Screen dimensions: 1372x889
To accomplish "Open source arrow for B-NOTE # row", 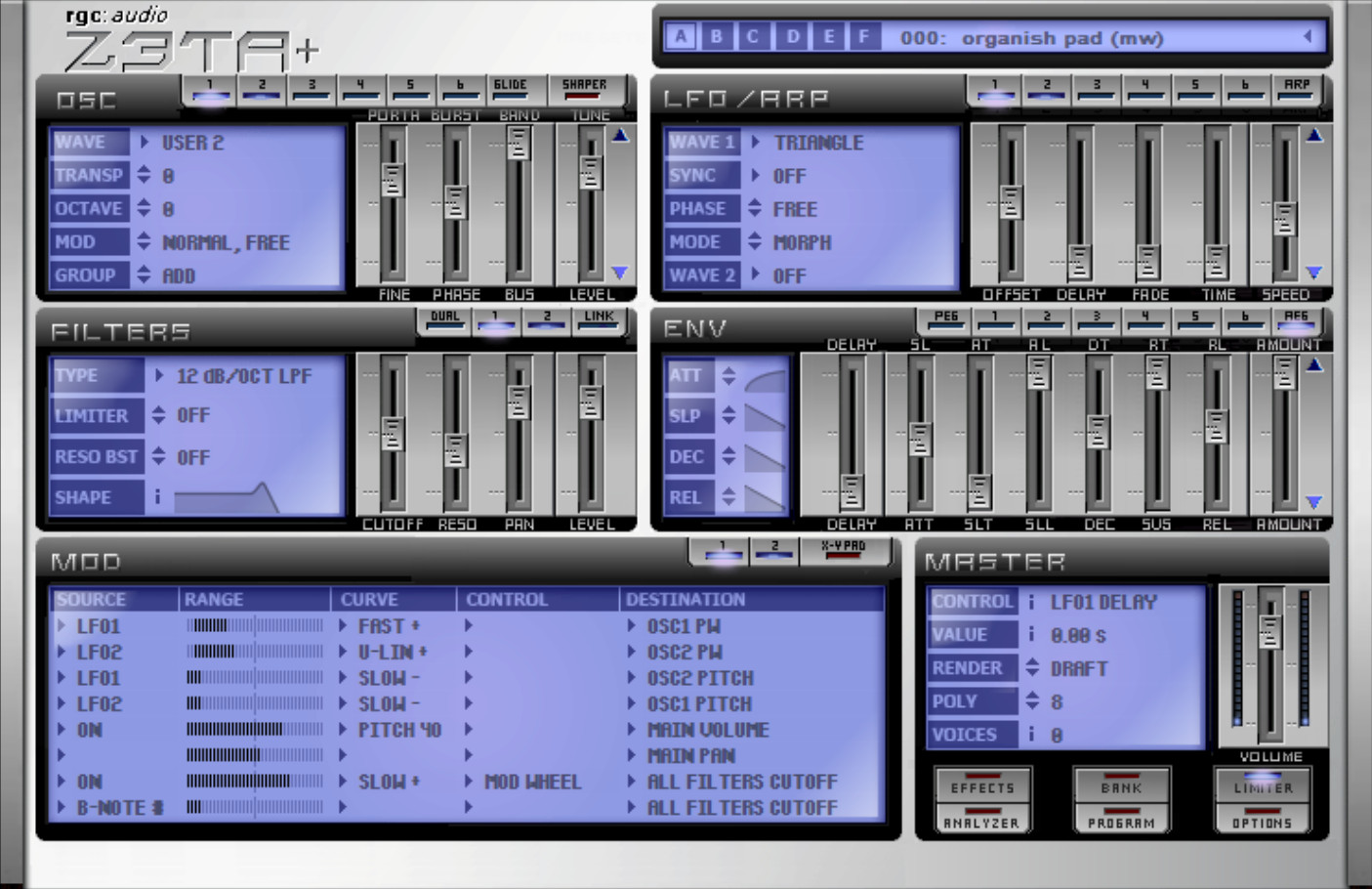I will point(62,808).
